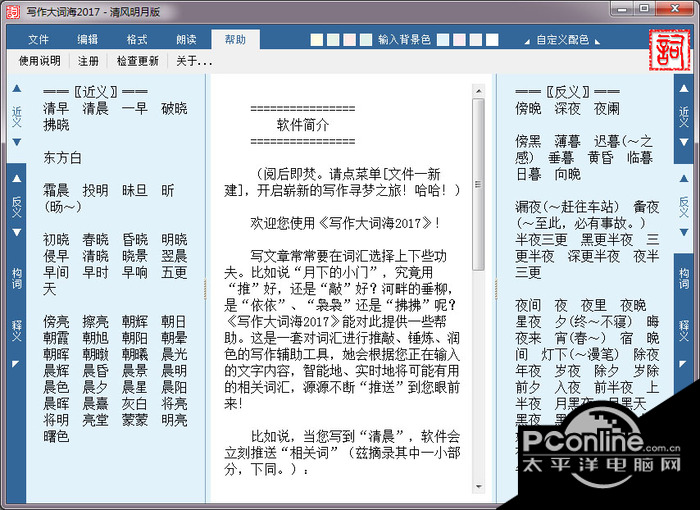Click the synonym 拂晓
The height and width of the screenshot is (510, 700).
(x=56, y=125)
